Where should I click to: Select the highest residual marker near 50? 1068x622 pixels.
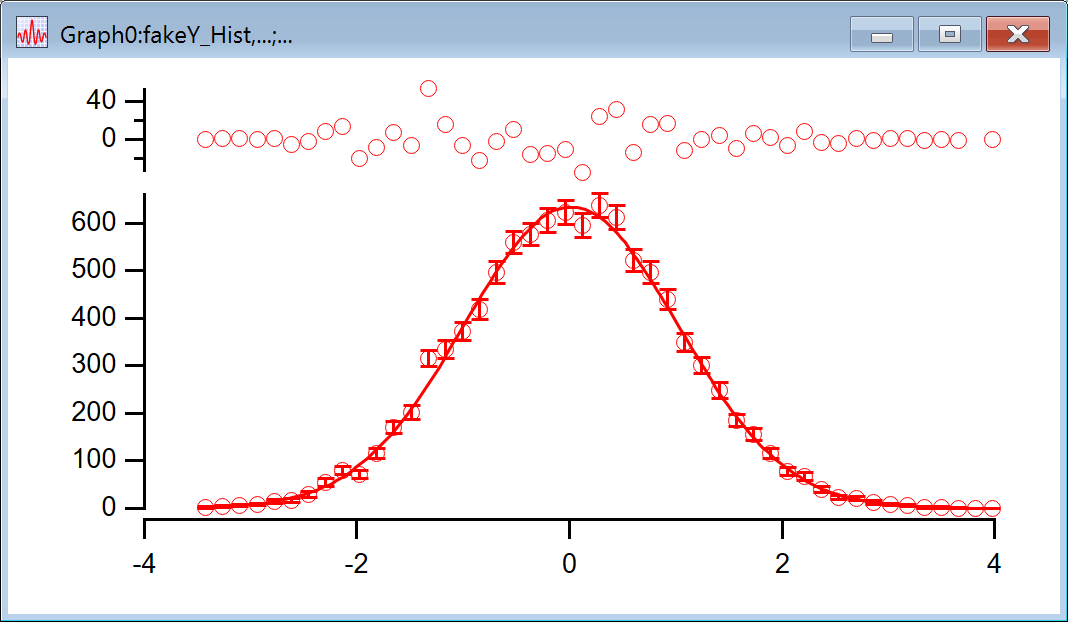coord(428,88)
